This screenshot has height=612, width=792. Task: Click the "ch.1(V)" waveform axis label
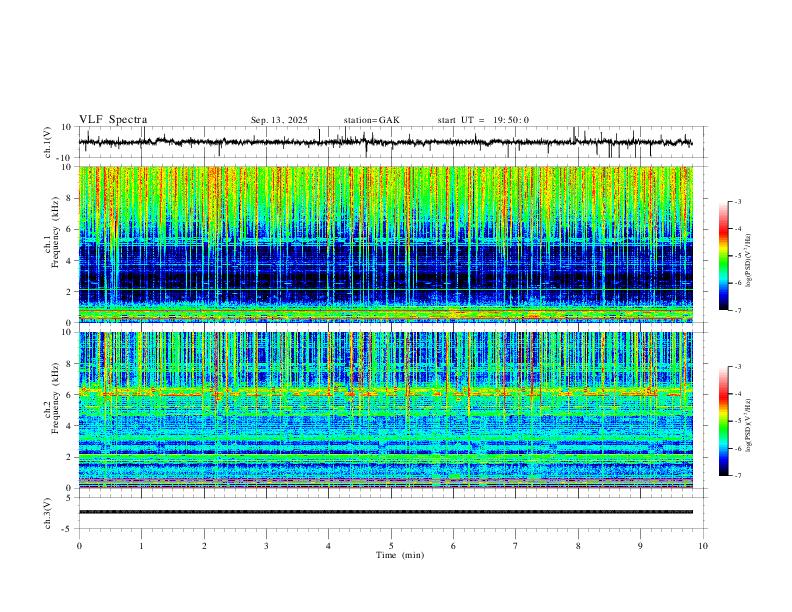(x=48, y=142)
